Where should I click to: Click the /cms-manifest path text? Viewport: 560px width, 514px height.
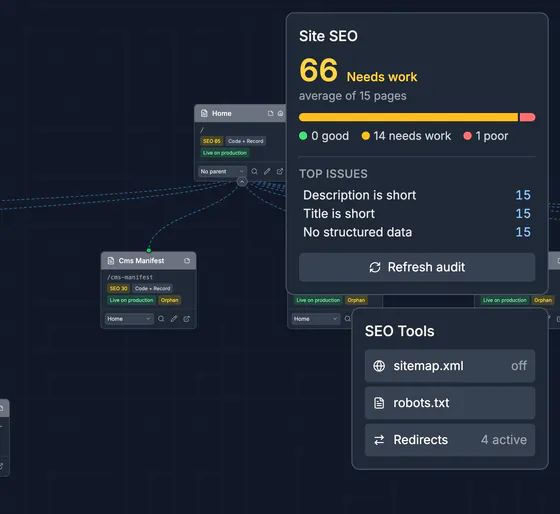click(x=130, y=277)
